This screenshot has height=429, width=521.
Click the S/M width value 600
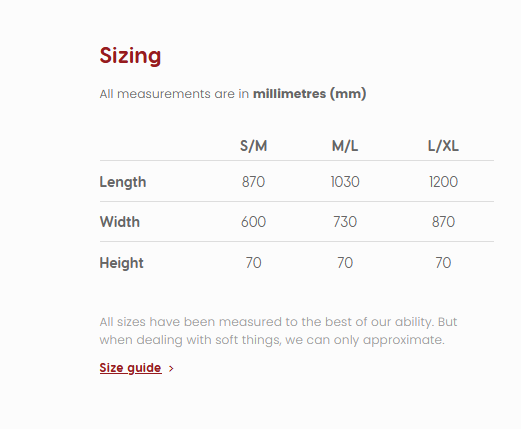click(x=253, y=222)
